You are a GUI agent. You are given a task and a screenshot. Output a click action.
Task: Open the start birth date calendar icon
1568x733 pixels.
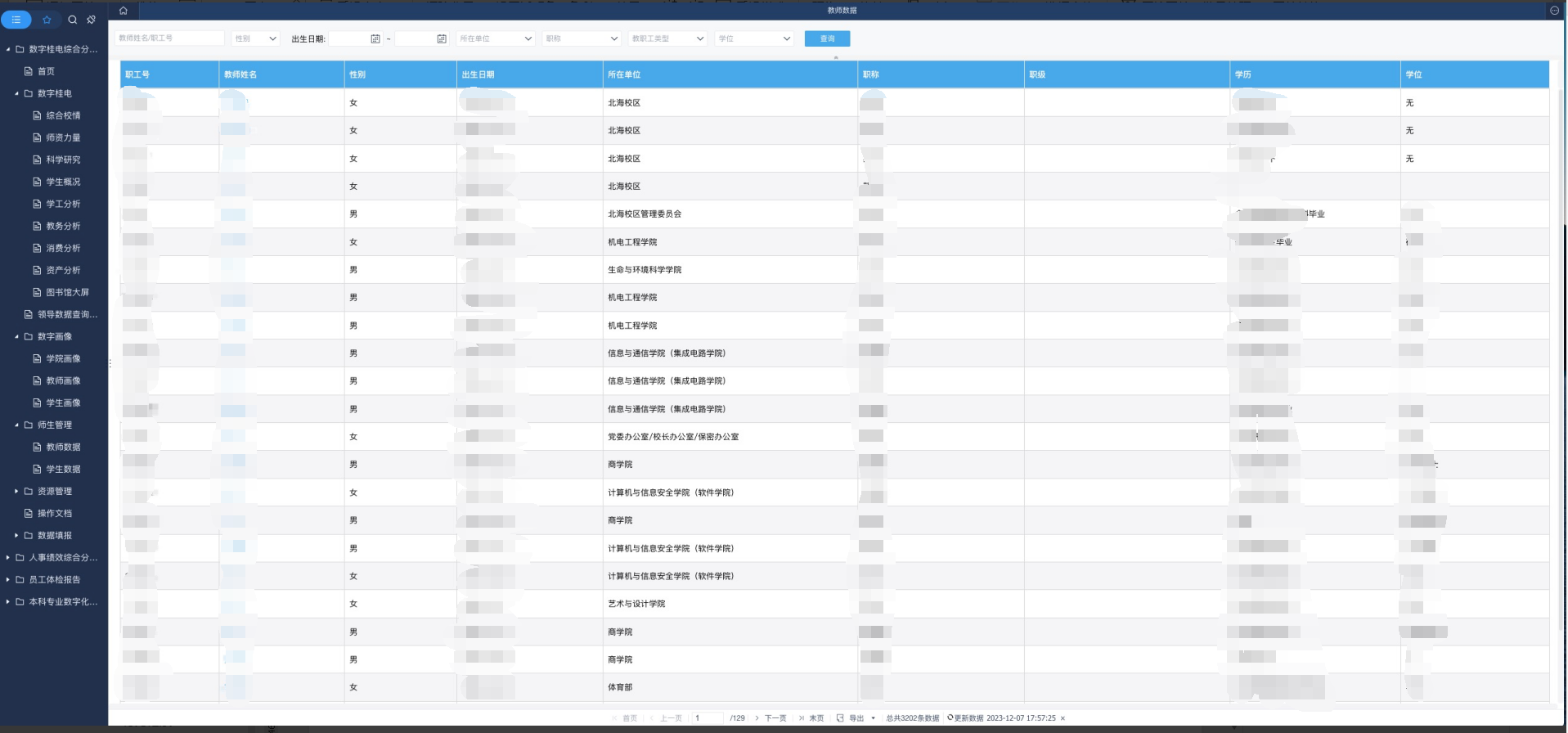point(375,39)
